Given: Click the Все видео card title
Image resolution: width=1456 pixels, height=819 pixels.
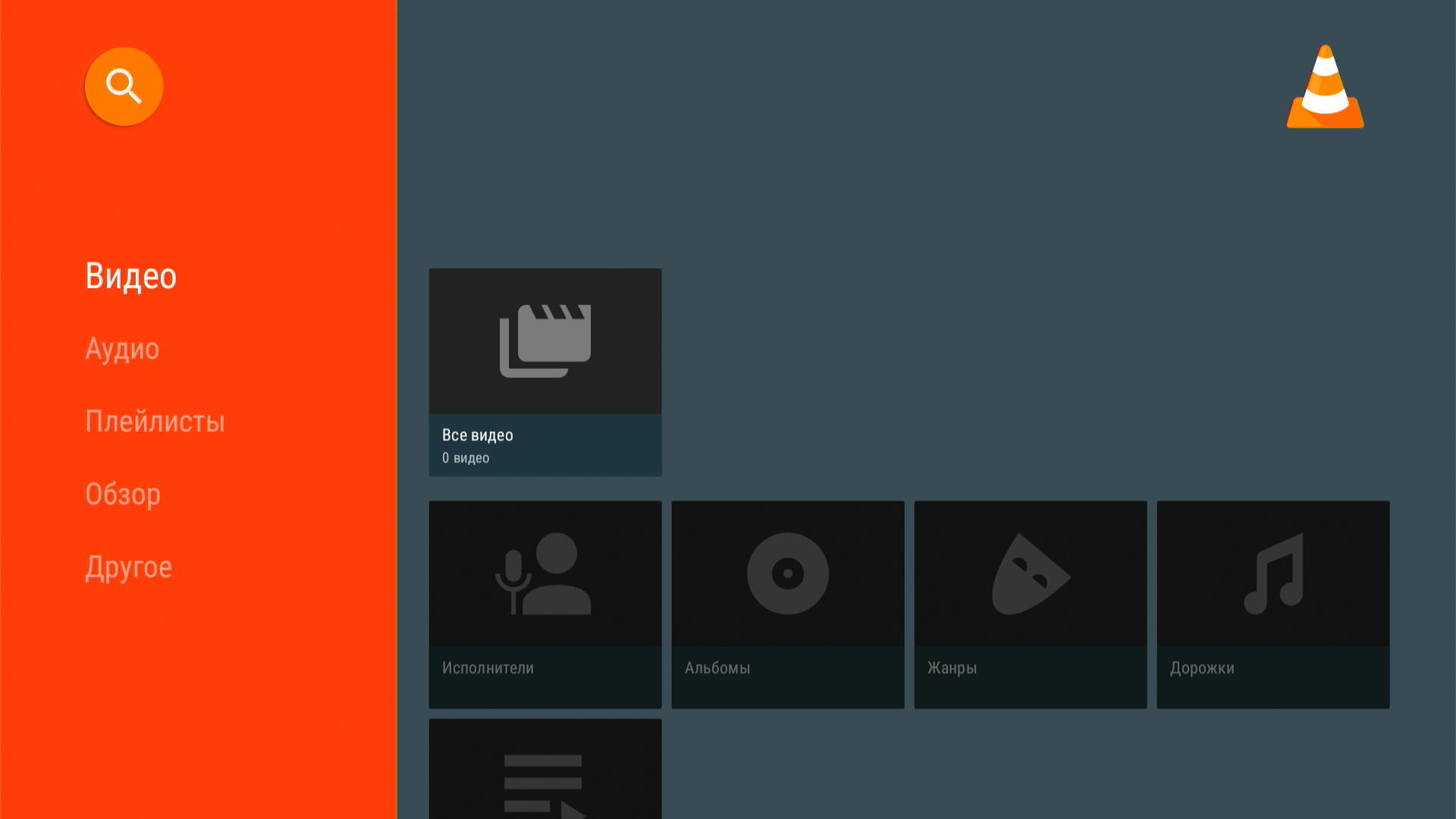Looking at the screenshot, I should click(477, 435).
